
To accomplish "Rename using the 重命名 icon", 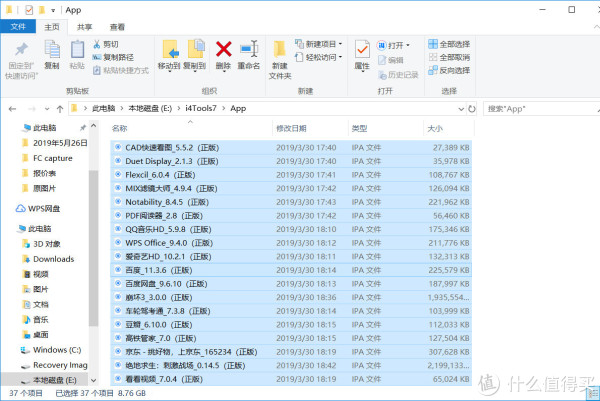I will pos(249,49).
